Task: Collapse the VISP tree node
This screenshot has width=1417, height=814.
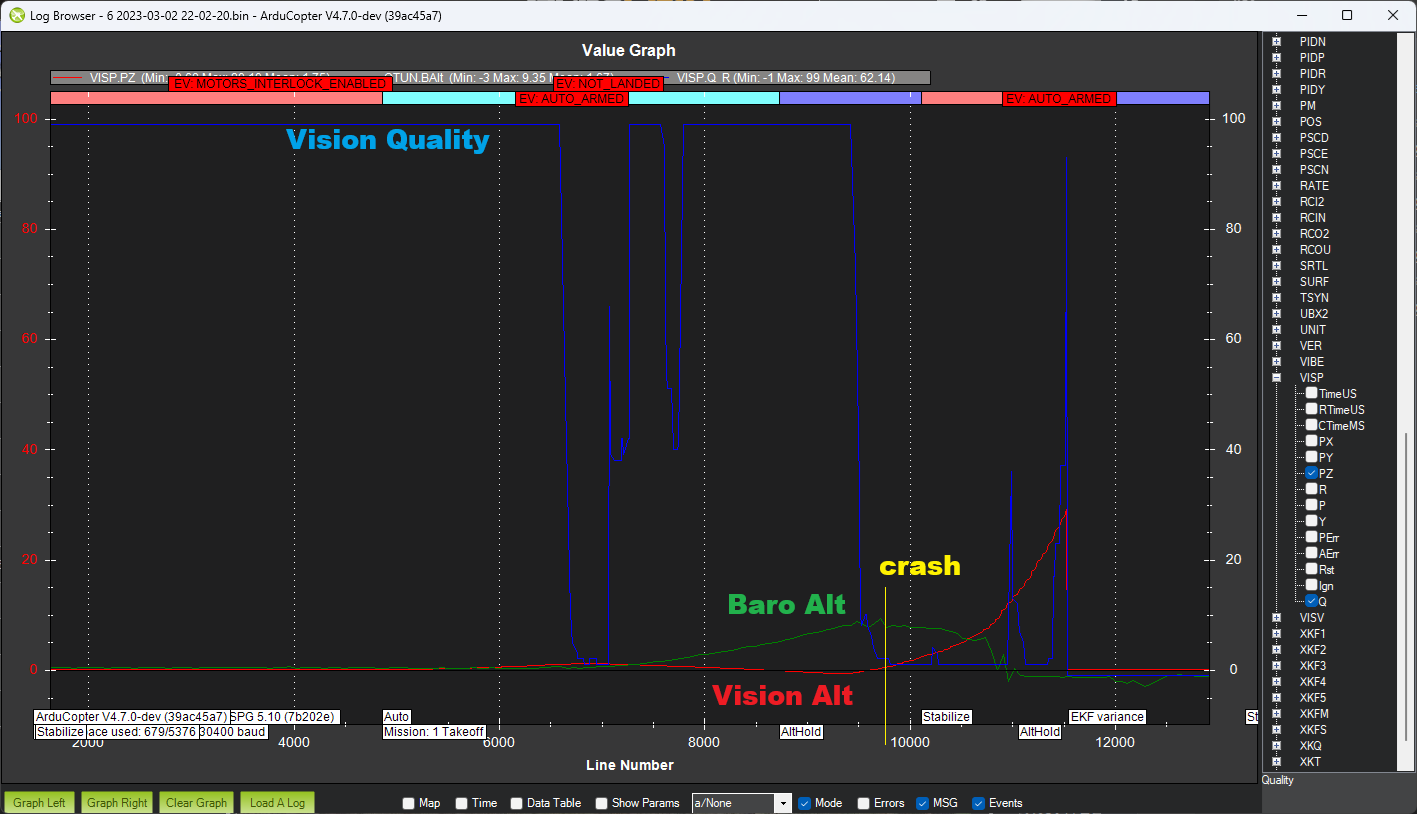Action: coord(1276,378)
